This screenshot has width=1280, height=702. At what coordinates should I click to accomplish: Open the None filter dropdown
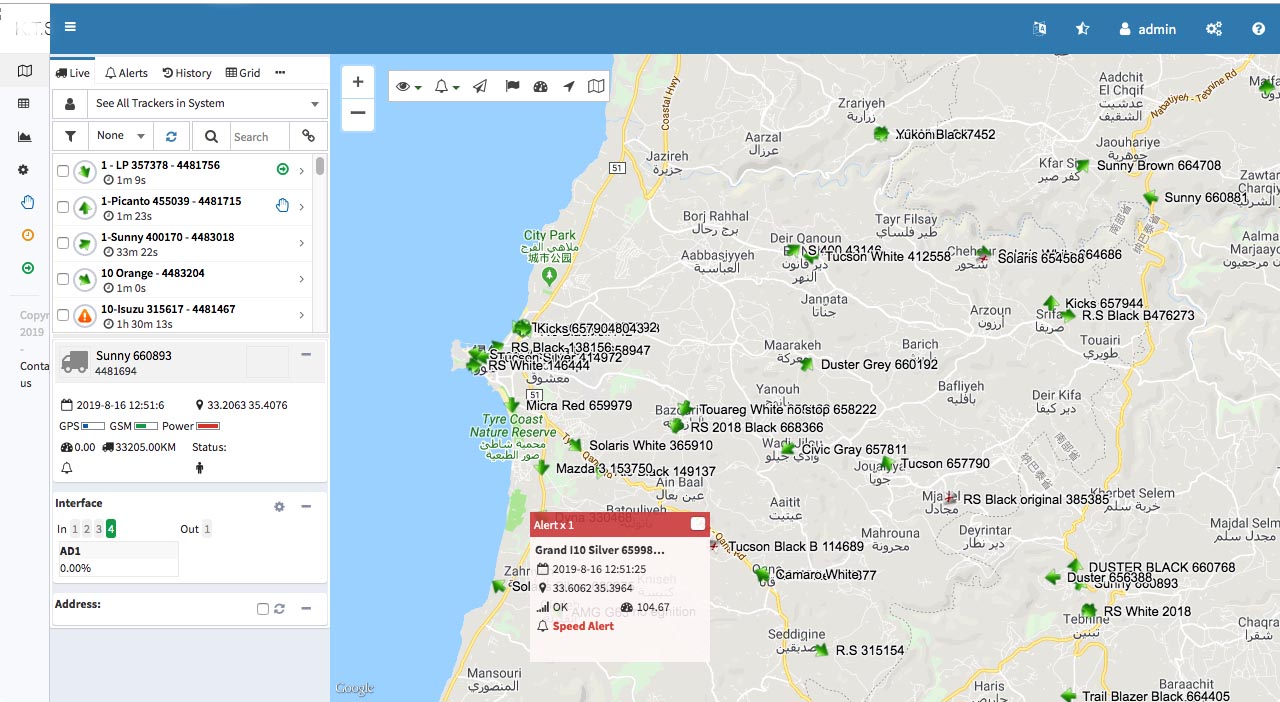click(121, 136)
